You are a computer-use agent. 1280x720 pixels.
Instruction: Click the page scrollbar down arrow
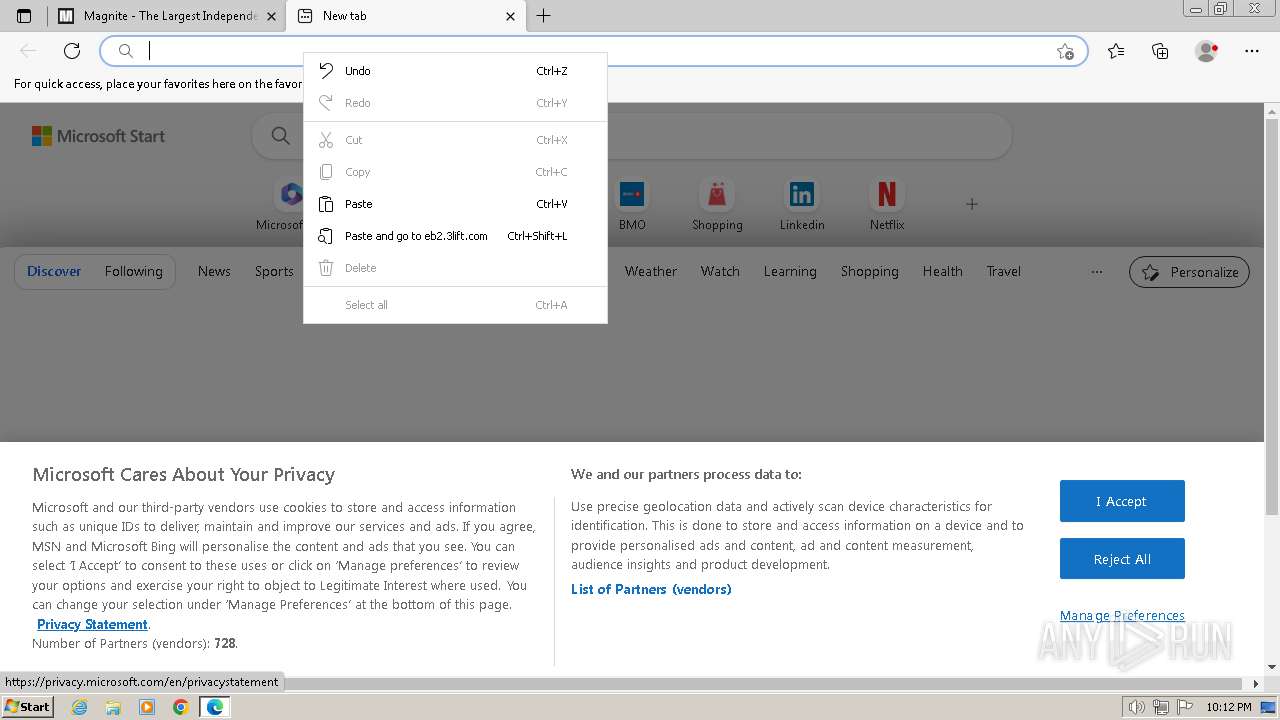1272,667
